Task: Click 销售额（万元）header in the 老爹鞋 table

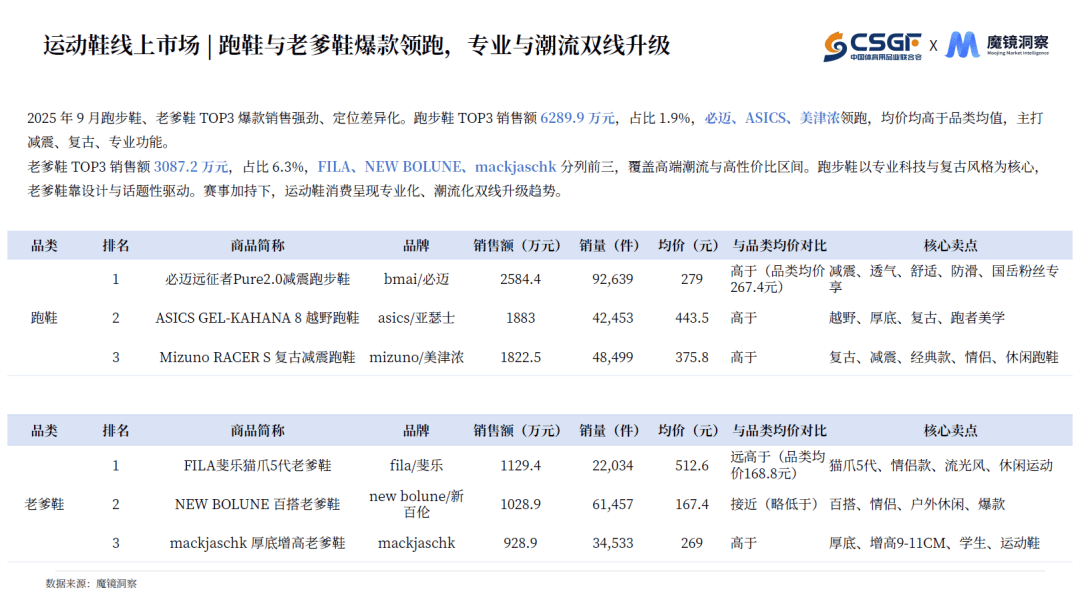Action: point(517,430)
